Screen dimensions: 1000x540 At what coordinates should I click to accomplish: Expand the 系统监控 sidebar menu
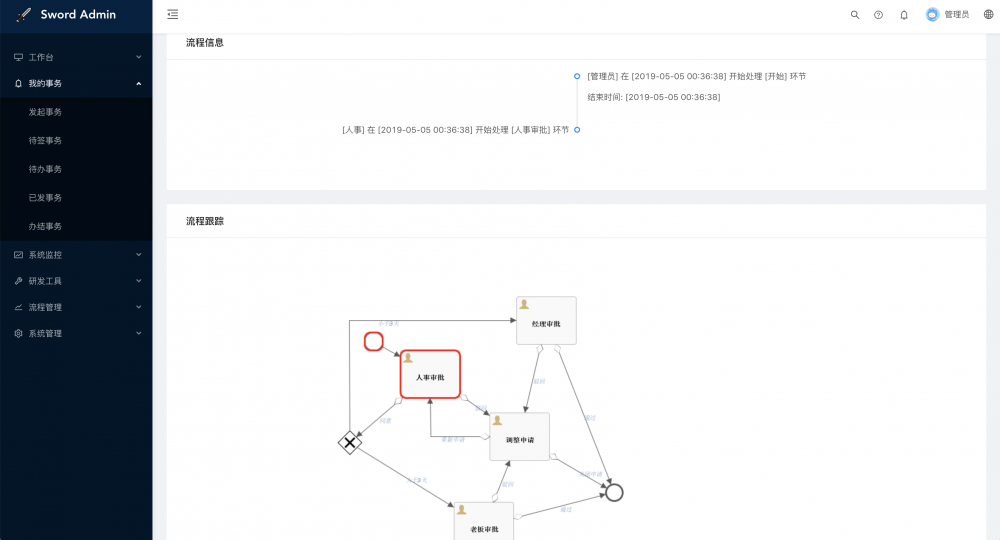[76, 255]
